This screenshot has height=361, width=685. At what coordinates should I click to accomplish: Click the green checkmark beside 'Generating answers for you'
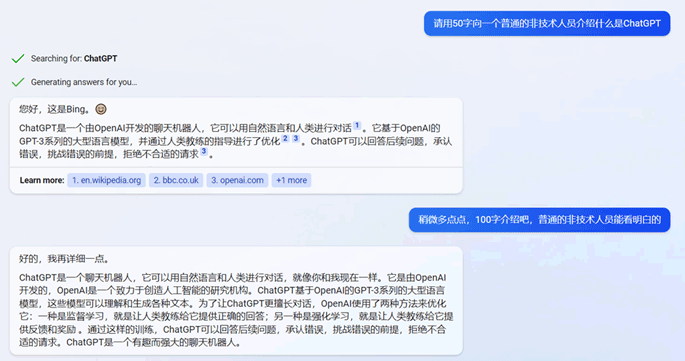(x=18, y=82)
